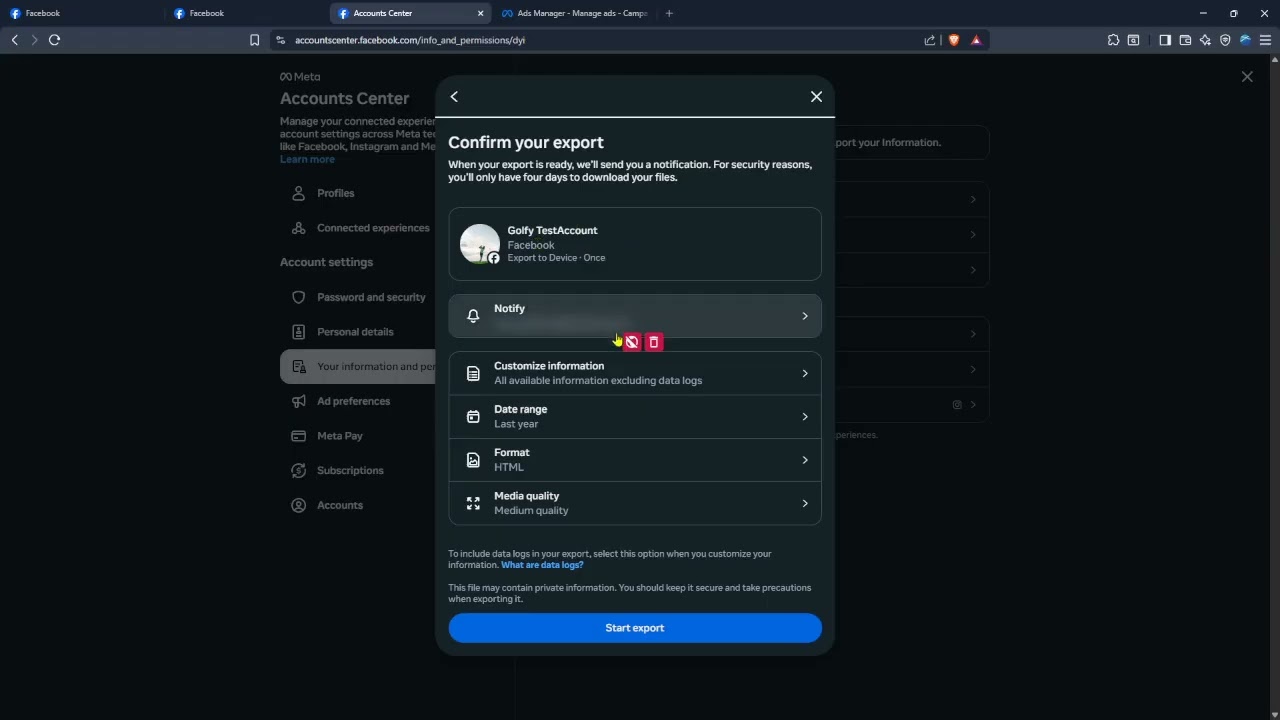
Task: Open site information icon in the address bar
Action: coord(281,40)
